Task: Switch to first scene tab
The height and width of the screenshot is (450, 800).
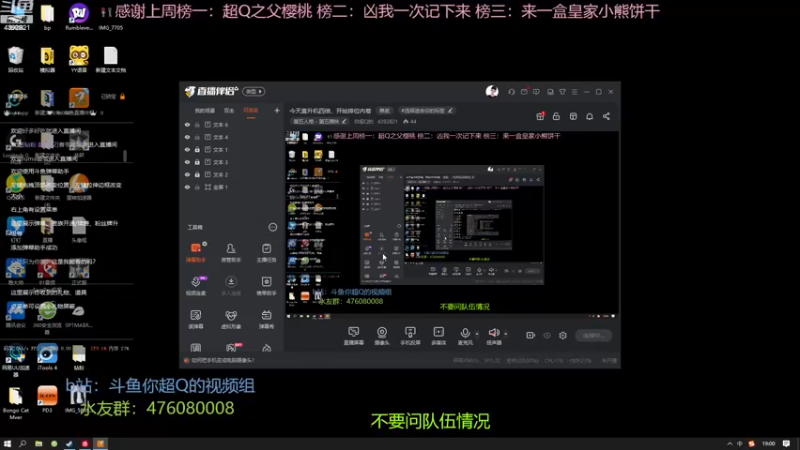Action: click(x=204, y=111)
